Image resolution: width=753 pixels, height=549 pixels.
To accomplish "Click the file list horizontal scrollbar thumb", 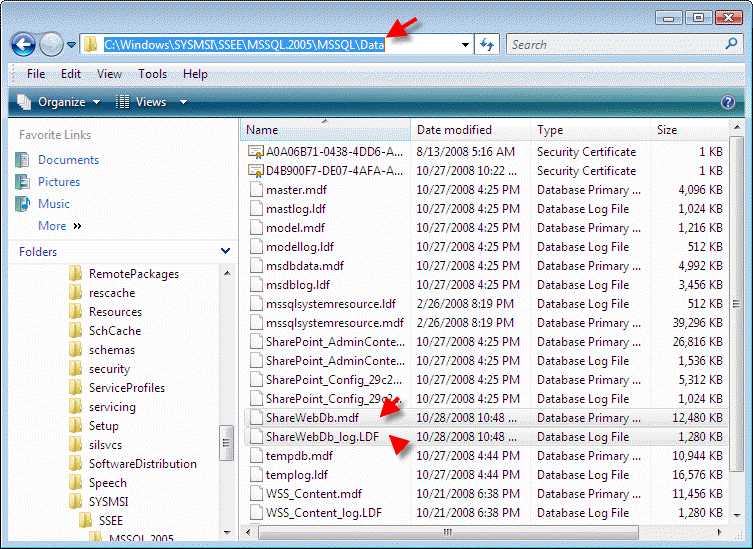I will [448, 532].
